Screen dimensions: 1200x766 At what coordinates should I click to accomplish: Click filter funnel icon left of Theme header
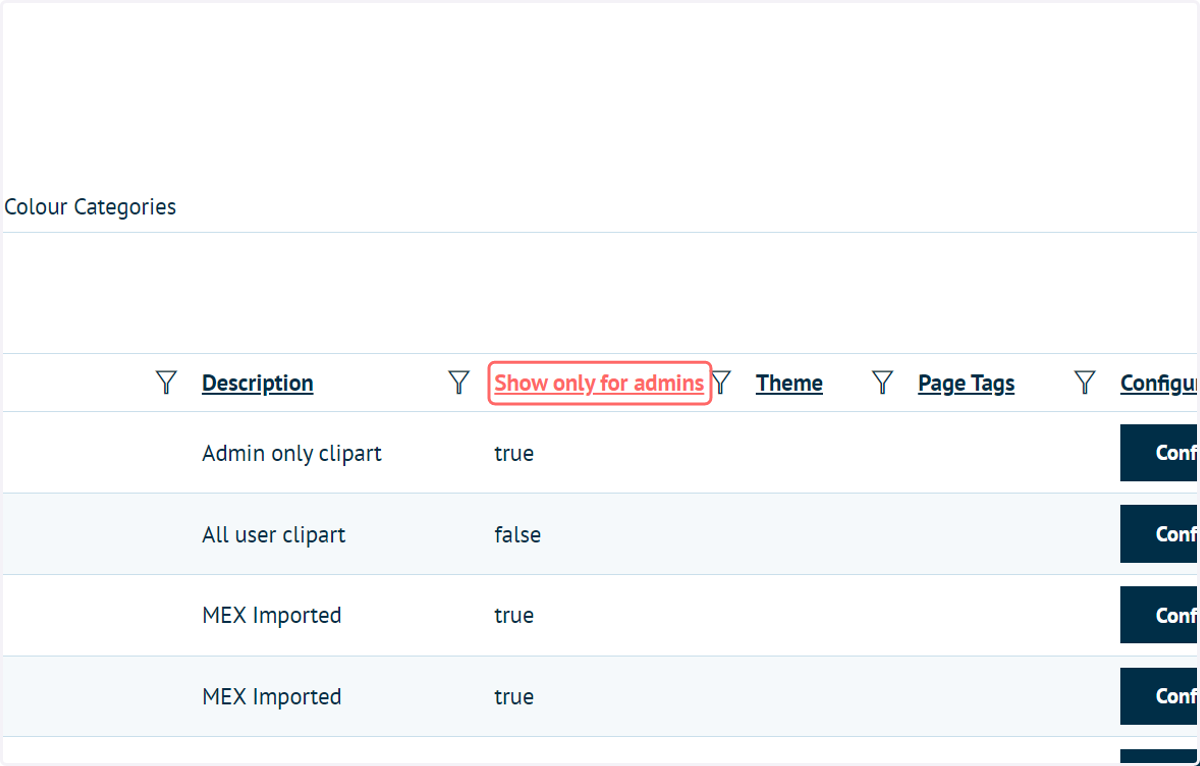coord(721,382)
